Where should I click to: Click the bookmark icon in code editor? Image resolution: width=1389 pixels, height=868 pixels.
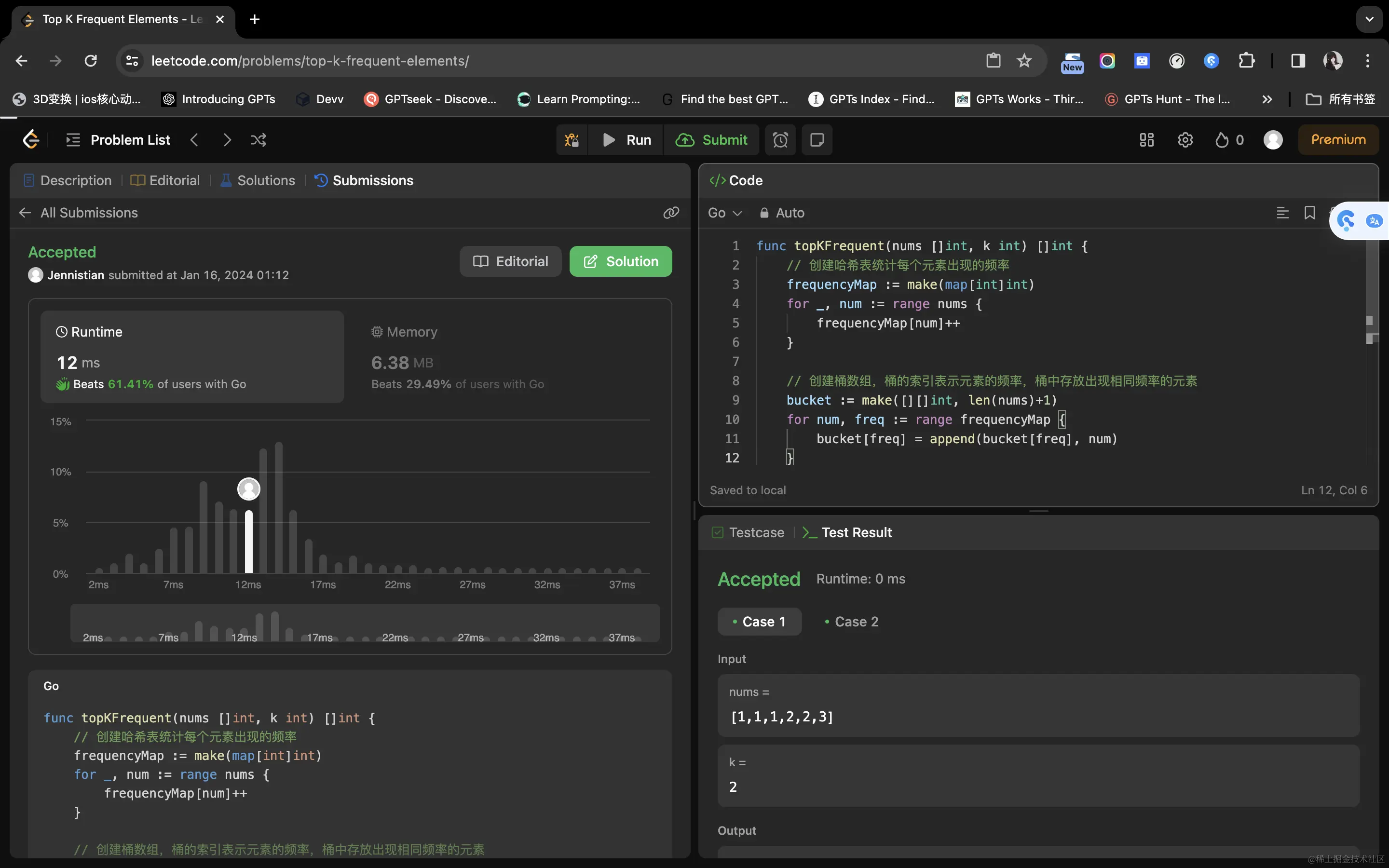coord(1309,213)
